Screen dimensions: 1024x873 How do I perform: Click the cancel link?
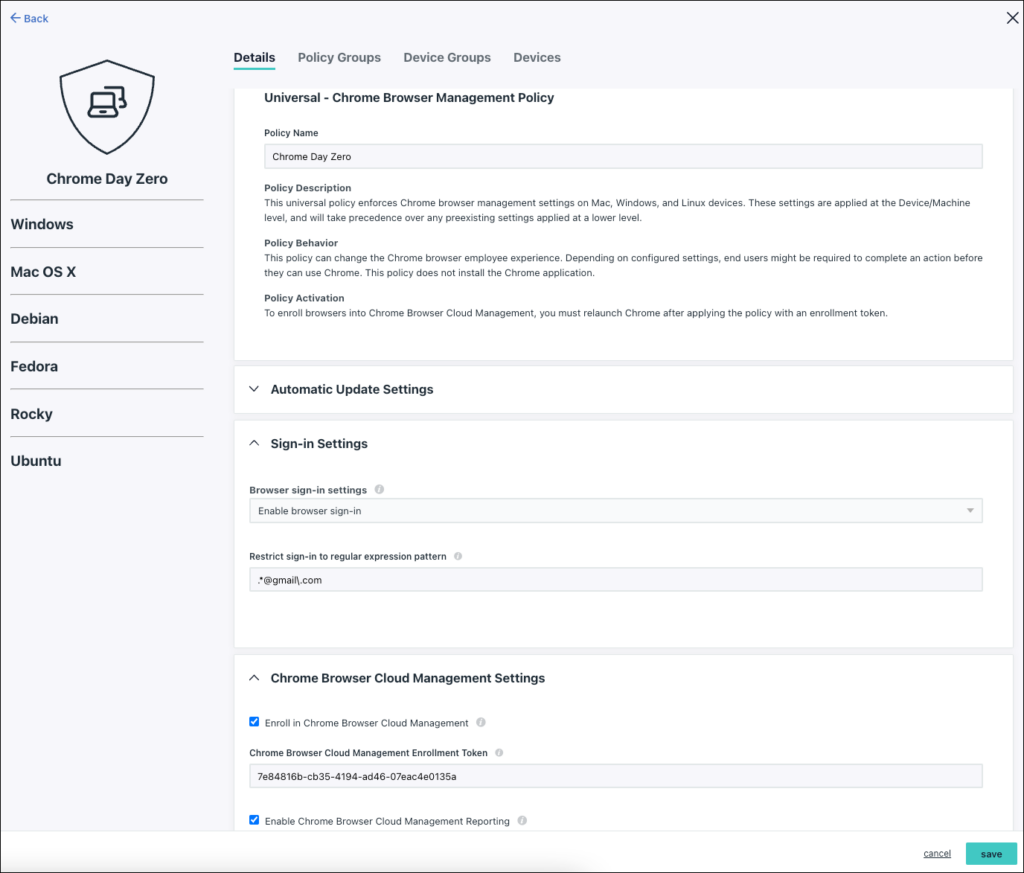[x=937, y=853]
